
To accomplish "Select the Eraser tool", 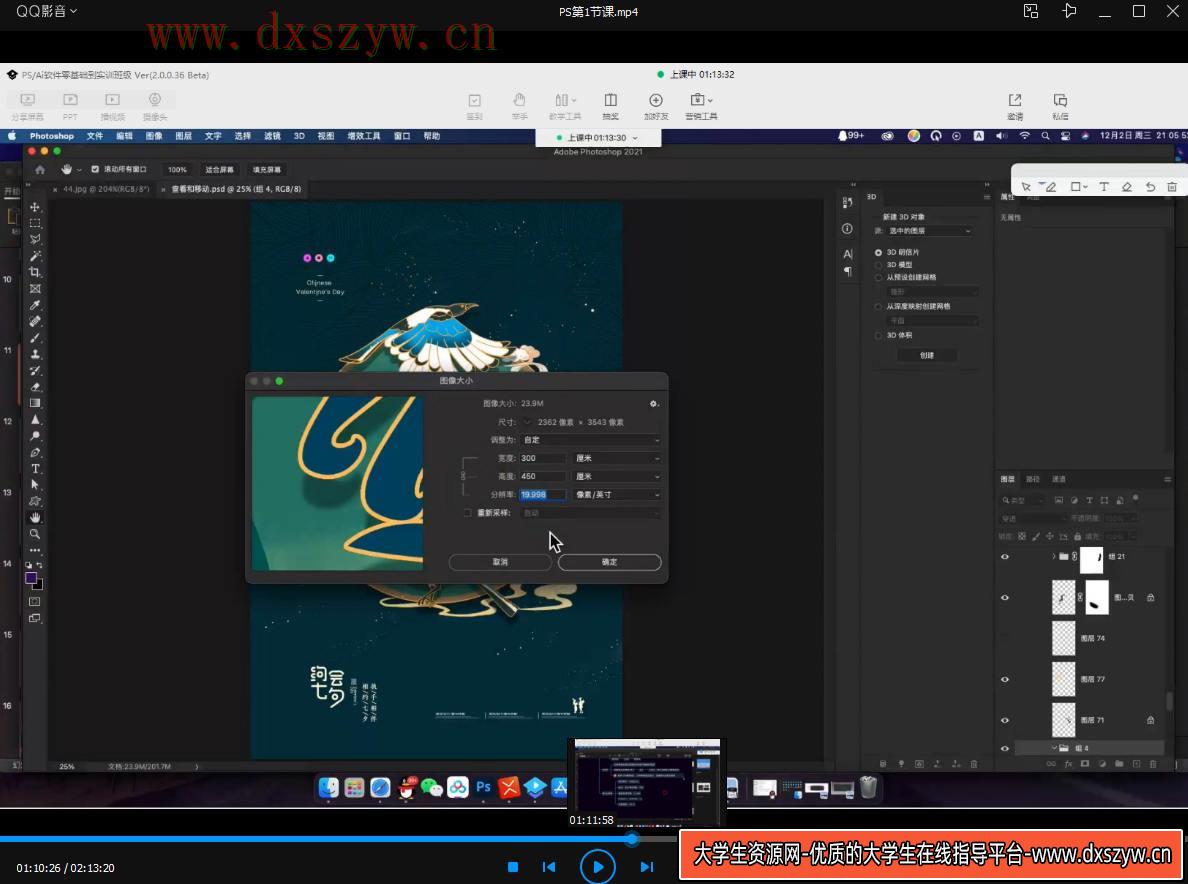I will (35, 387).
